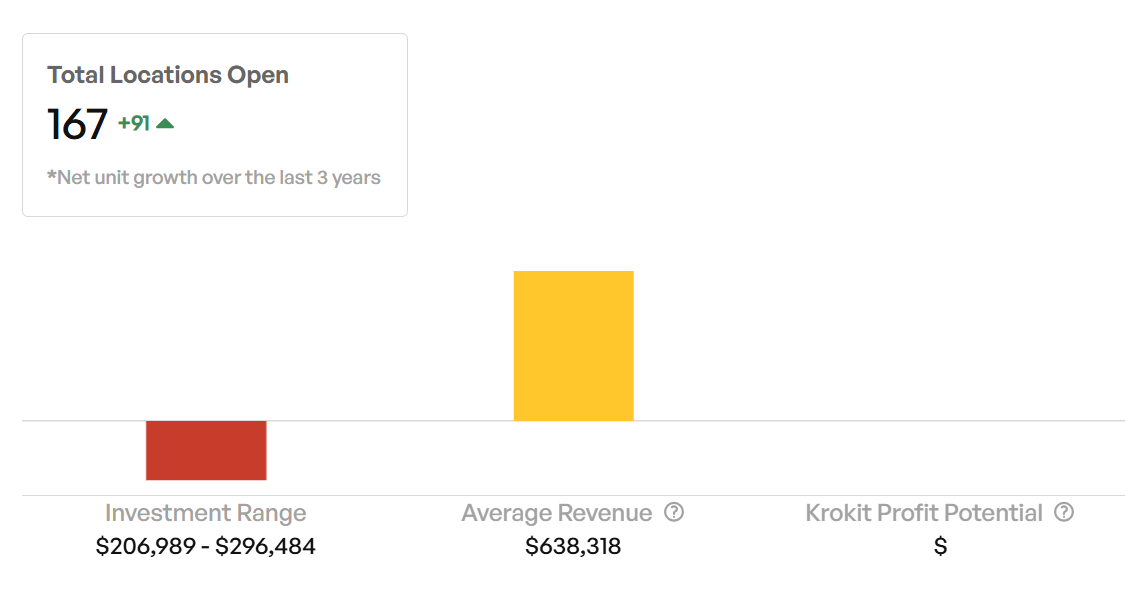Viewport: 1146px width, 592px height.
Task: Click the +91 net growth indicator
Action: point(134,124)
